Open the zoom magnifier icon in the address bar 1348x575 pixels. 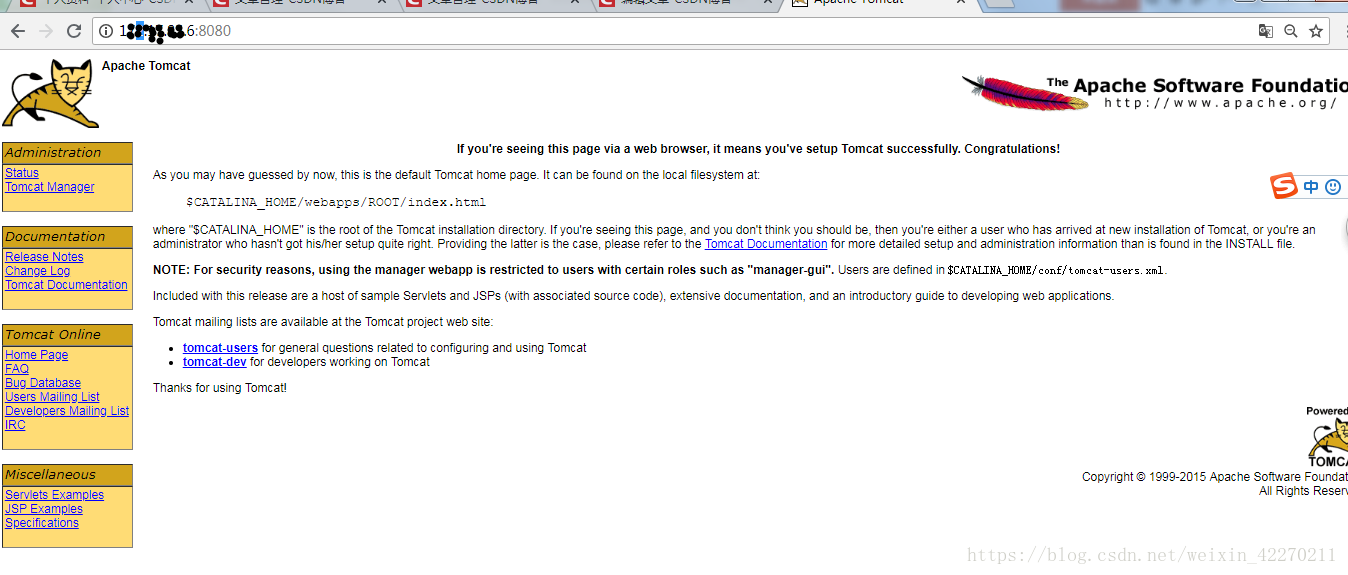click(x=1291, y=31)
